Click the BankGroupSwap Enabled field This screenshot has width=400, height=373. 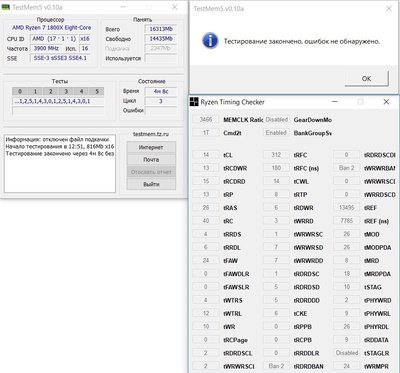coord(276,133)
